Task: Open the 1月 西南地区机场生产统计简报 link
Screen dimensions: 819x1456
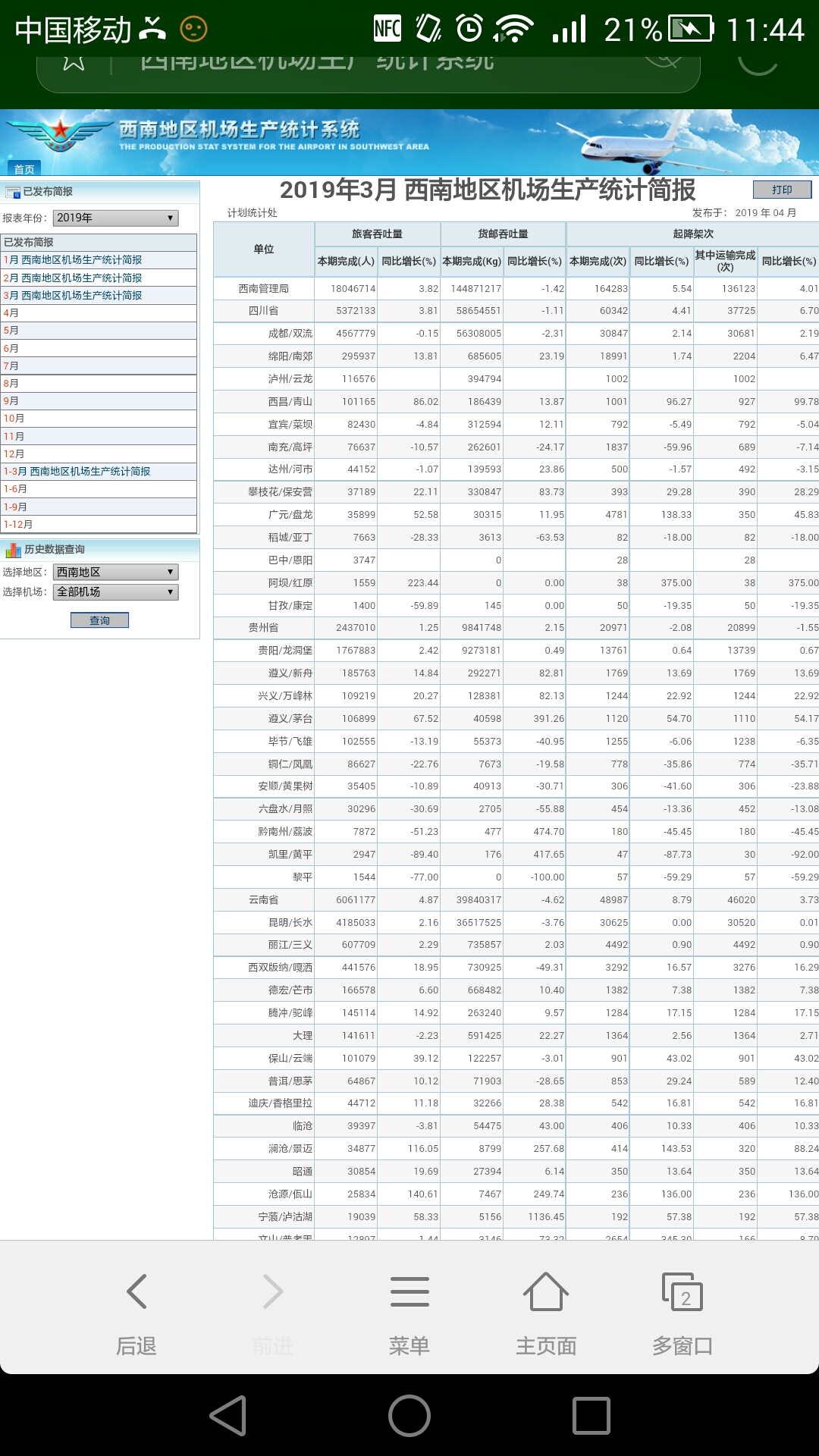Action: 73,260
